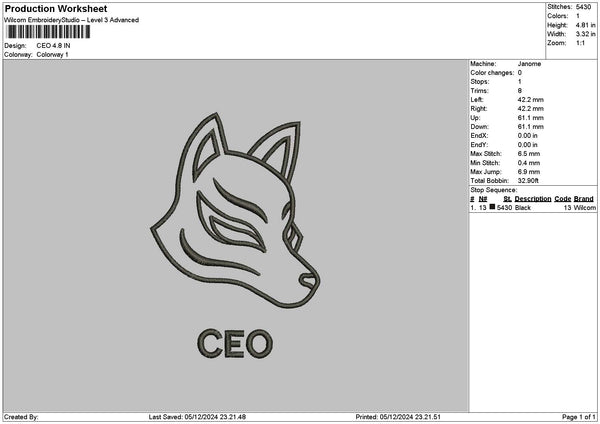Click the barcode under the worksheet title
This screenshot has height=424, width=600.
48,32
